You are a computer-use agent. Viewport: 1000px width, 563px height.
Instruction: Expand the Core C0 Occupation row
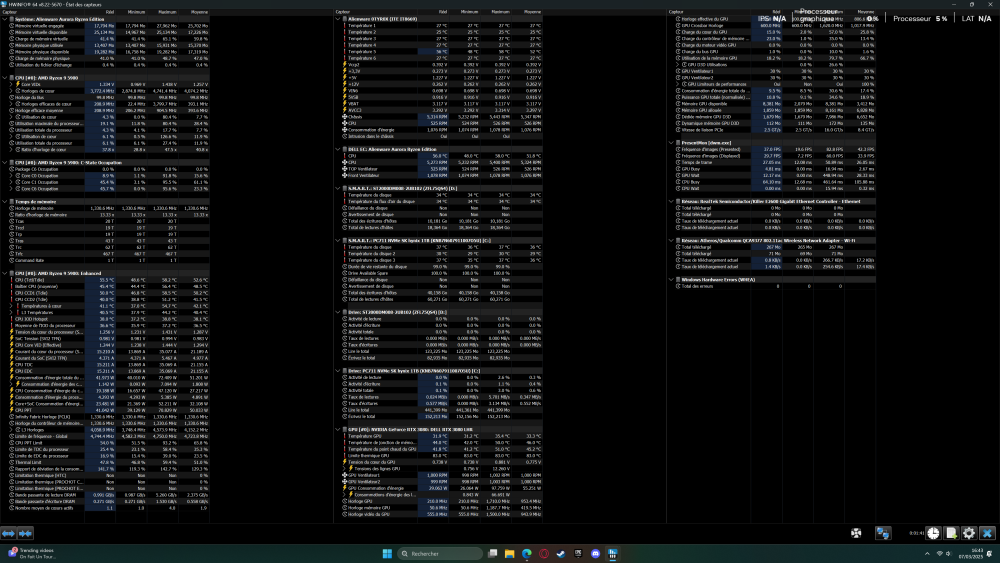point(11,176)
